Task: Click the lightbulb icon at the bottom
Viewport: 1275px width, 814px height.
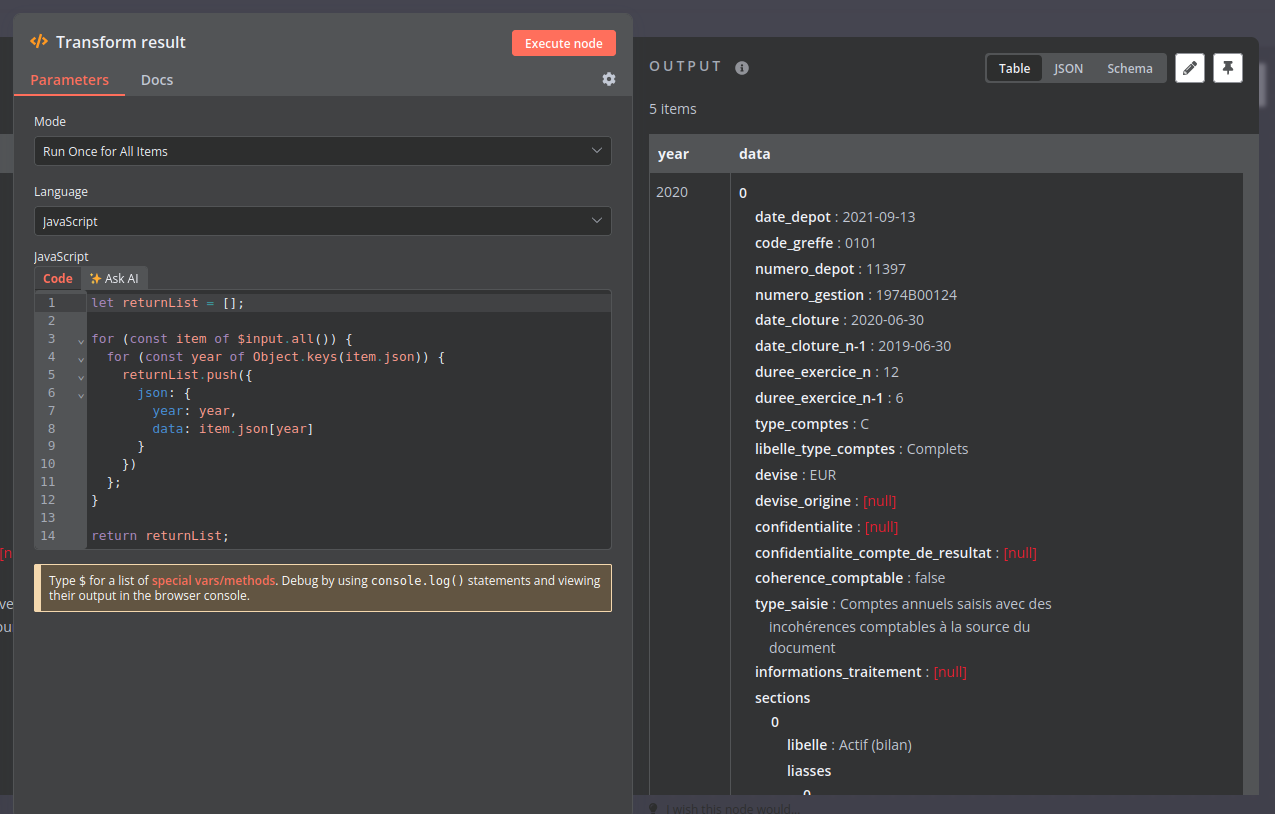Action: click(x=653, y=808)
